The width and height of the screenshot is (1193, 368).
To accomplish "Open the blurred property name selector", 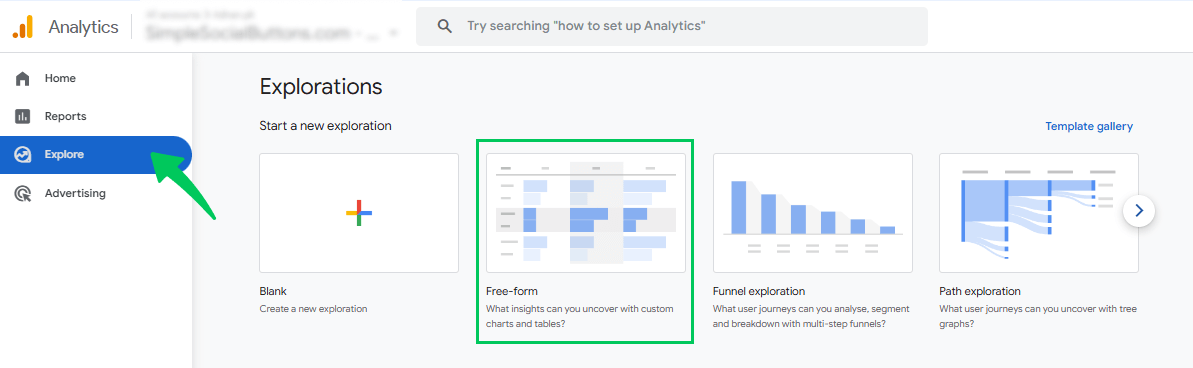I will point(266,27).
